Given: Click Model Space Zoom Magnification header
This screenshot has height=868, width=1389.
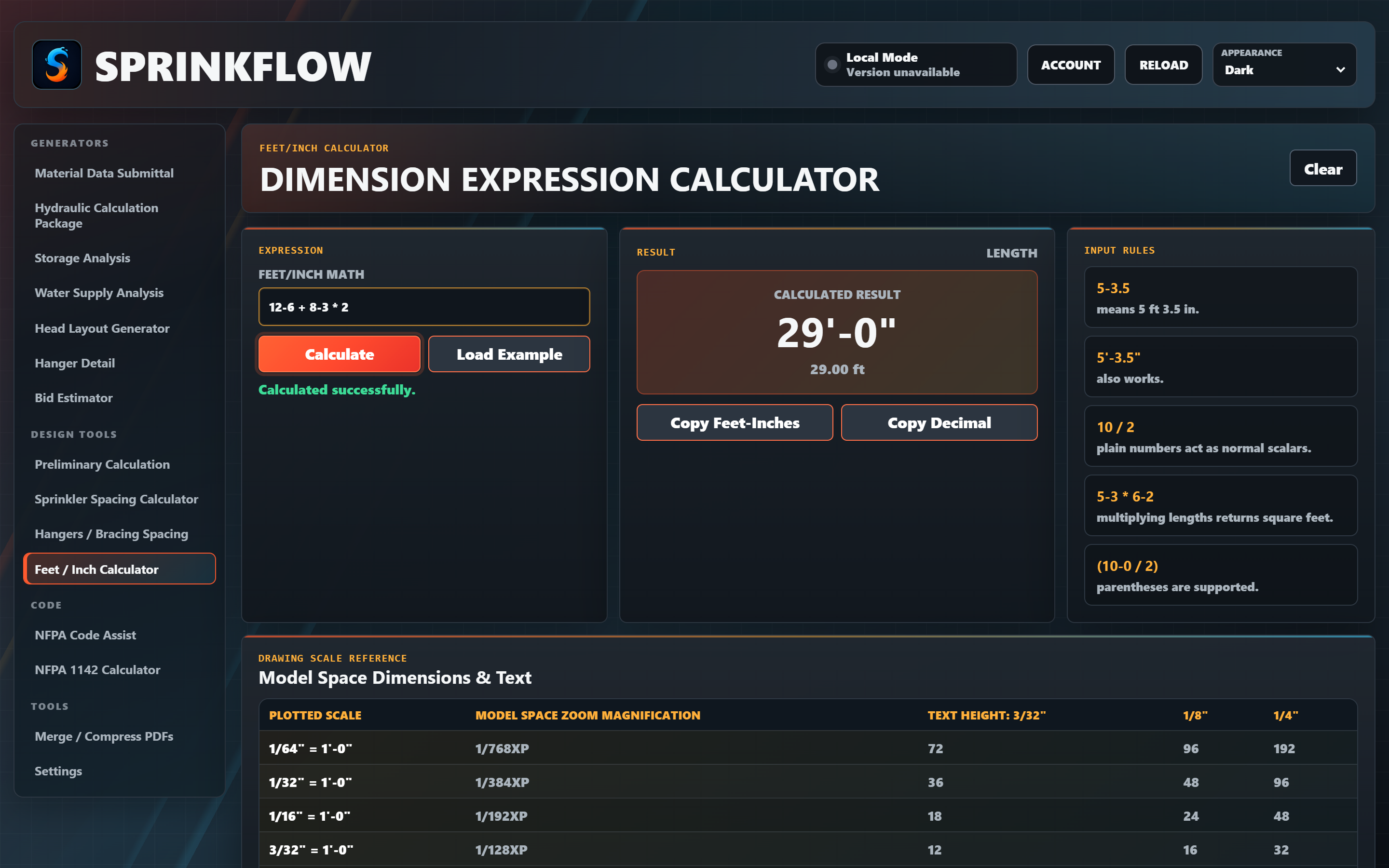Looking at the screenshot, I should coord(588,715).
